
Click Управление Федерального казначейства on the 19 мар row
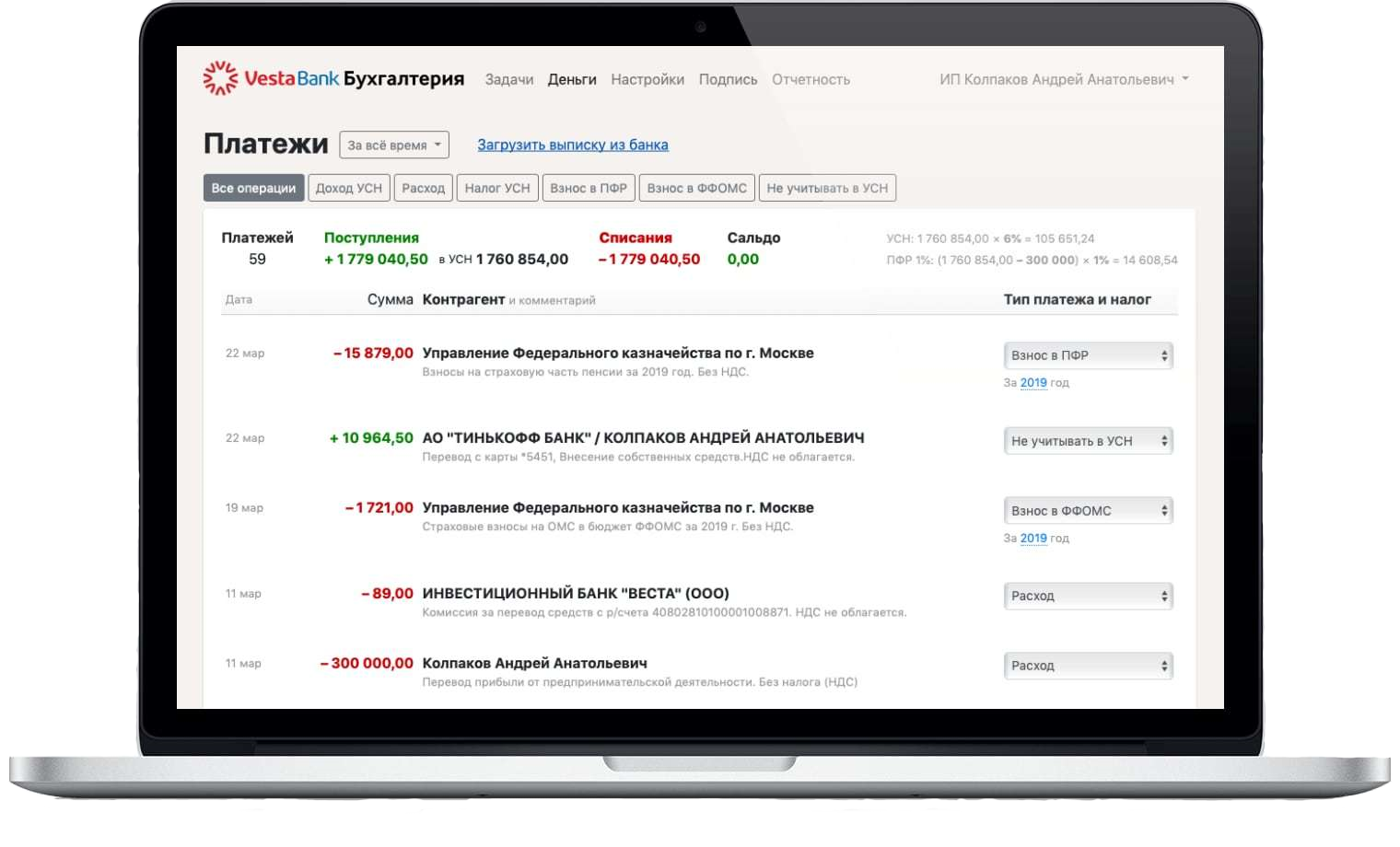pyautogui.click(x=618, y=508)
